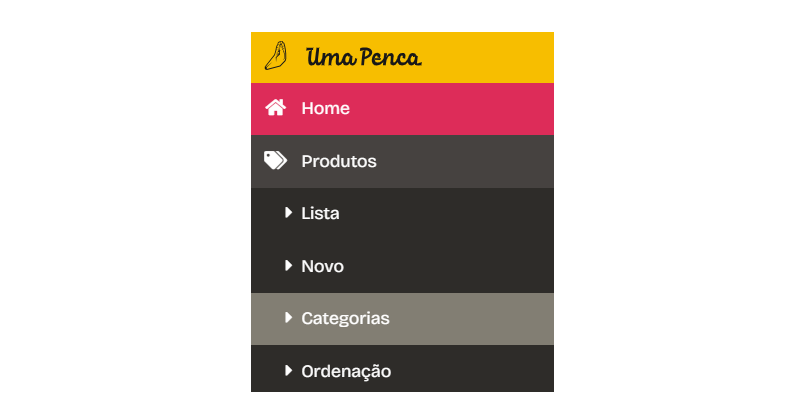Screen dimensions: 800x412
Task: Go to the Home menu item
Action: point(326,108)
